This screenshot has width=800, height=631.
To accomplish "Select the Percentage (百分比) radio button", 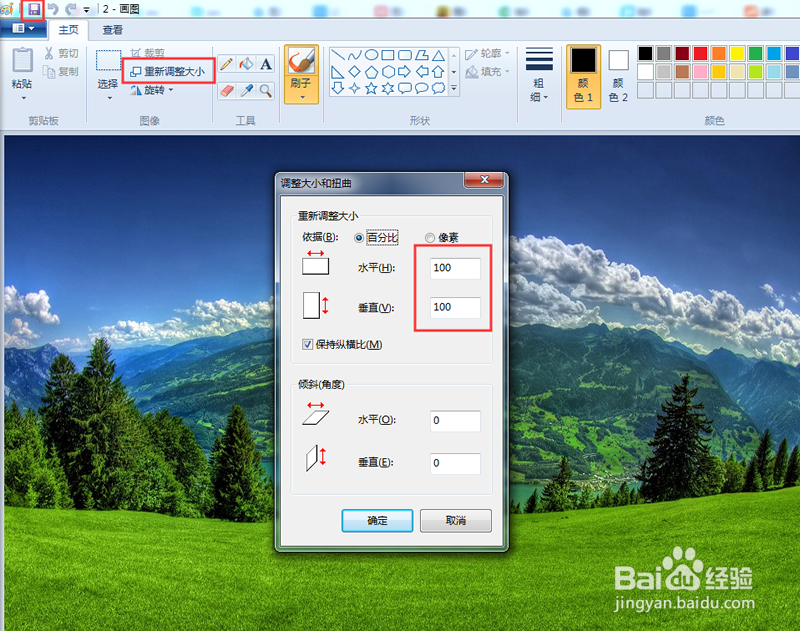I will tap(359, 238).
